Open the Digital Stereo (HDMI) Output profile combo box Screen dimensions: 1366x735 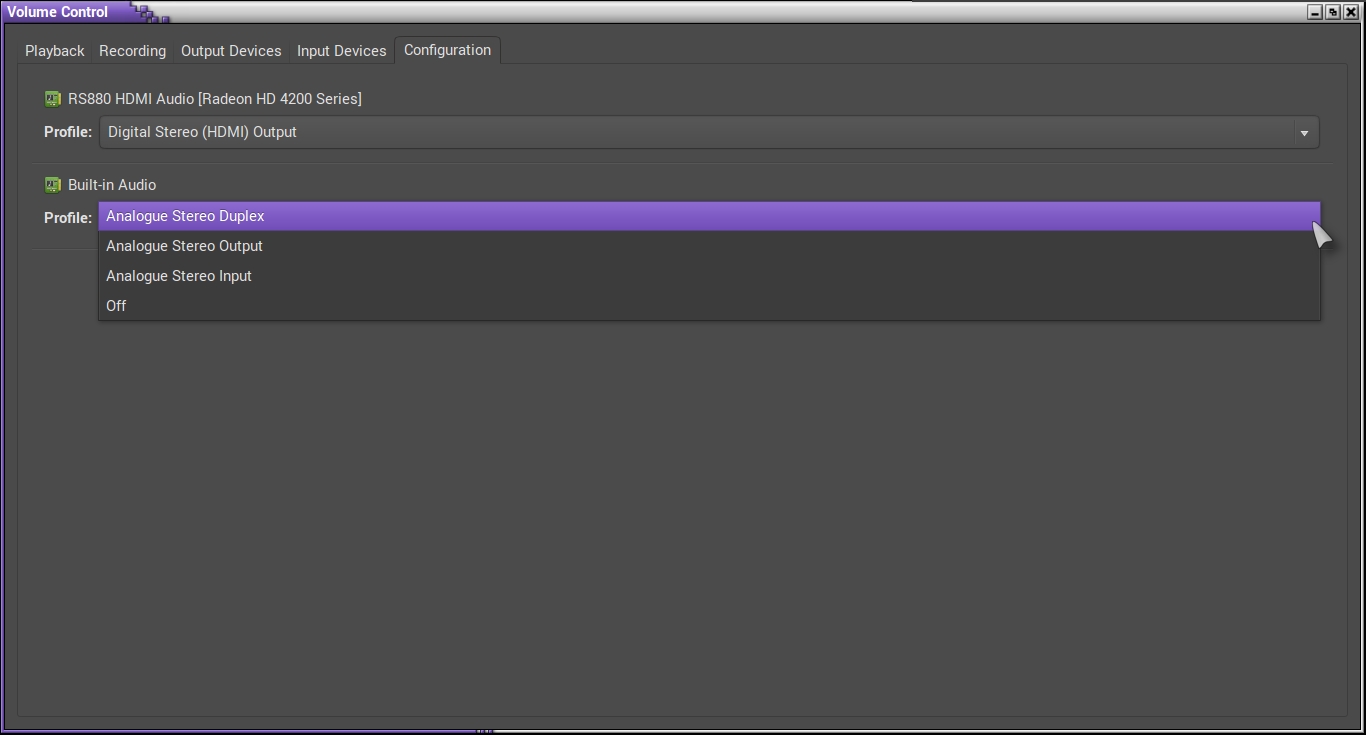tap(700, 132)
